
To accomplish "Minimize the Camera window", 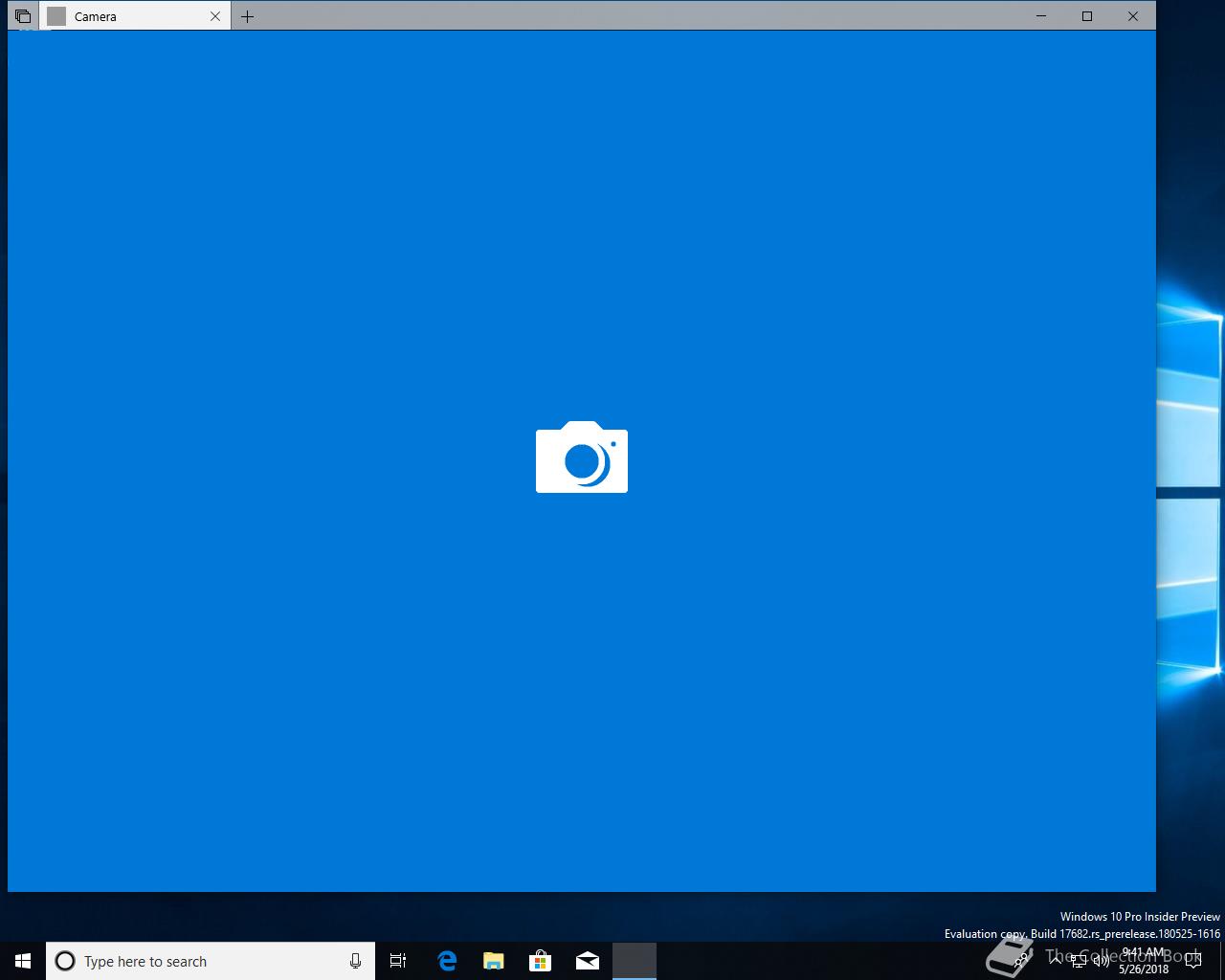I will point(1041,15).
